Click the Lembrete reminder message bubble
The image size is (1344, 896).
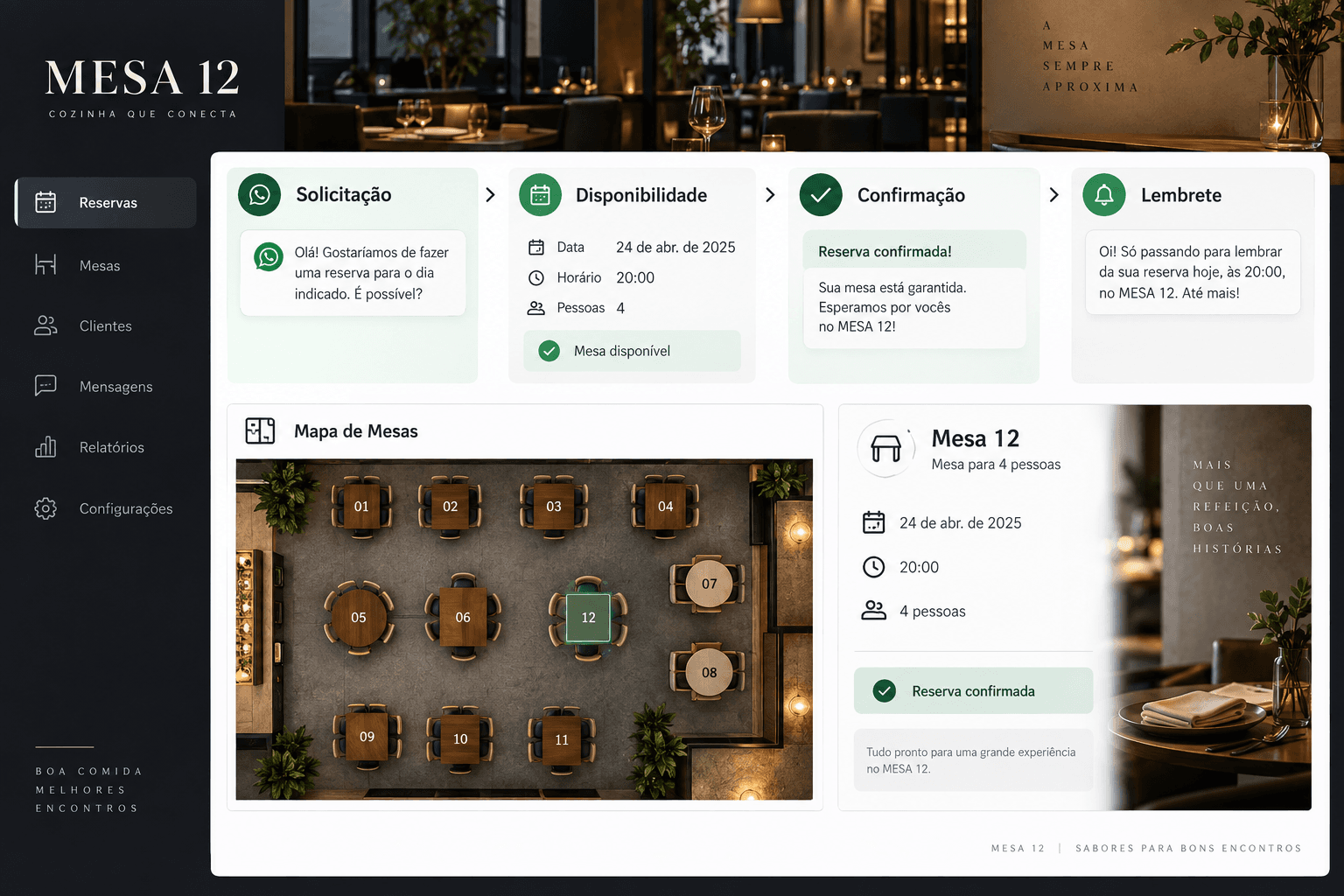(1193, 272)
